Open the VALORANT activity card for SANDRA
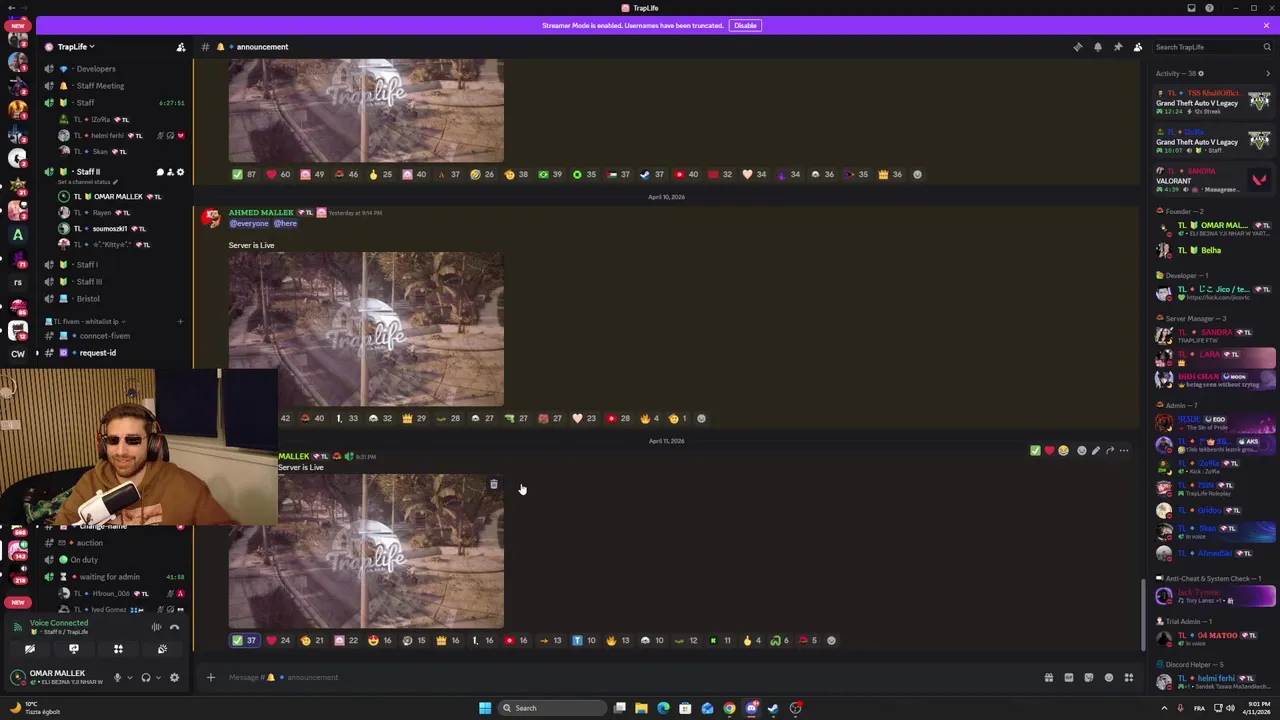Viewport: 1280px width, 720px height. tap(1214, 180)
